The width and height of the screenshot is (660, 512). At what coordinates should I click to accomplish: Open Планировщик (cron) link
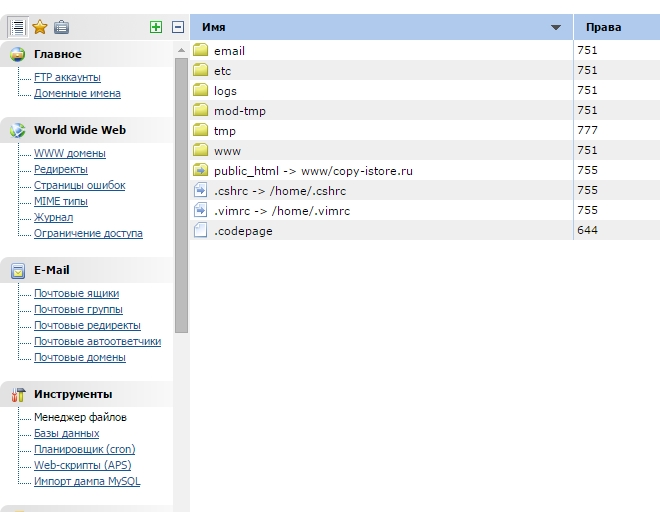85,449
